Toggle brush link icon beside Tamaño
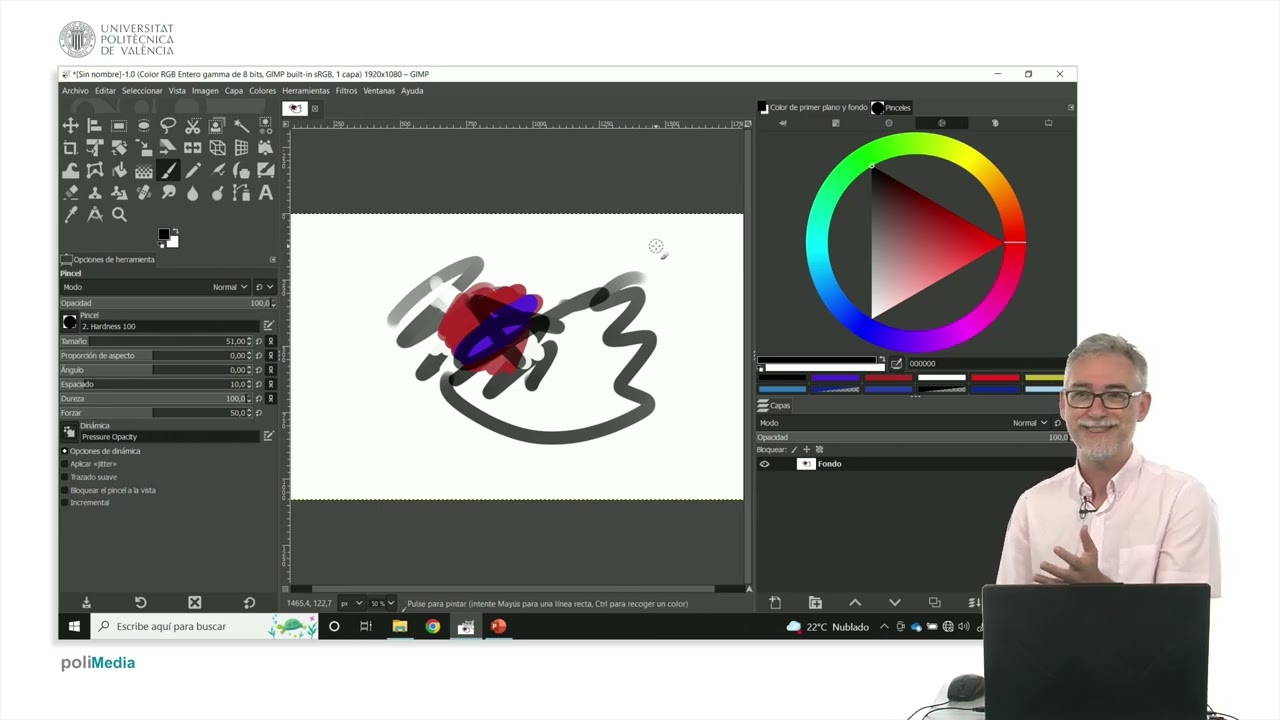Screen dimensions: 1280x720 point(271,341)
